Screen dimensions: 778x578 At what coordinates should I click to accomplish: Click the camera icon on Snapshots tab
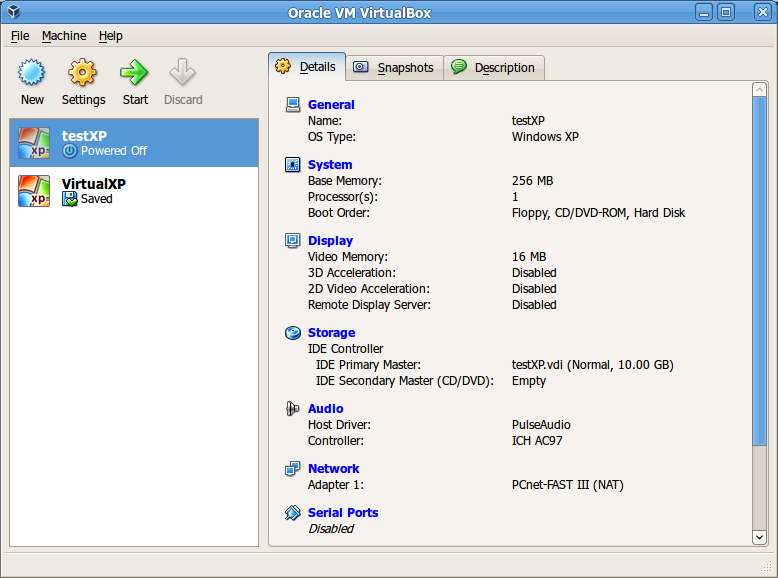point(361,67)
